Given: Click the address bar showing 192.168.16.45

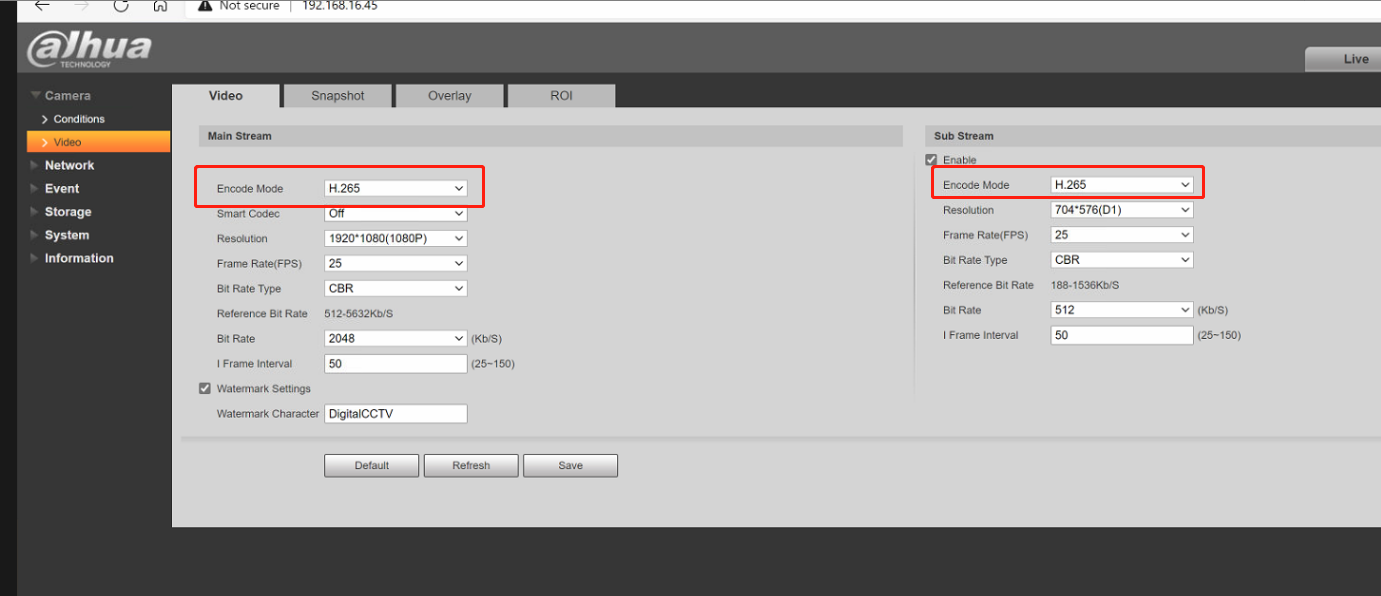Looking at the screenshot, I should (340, 6).
